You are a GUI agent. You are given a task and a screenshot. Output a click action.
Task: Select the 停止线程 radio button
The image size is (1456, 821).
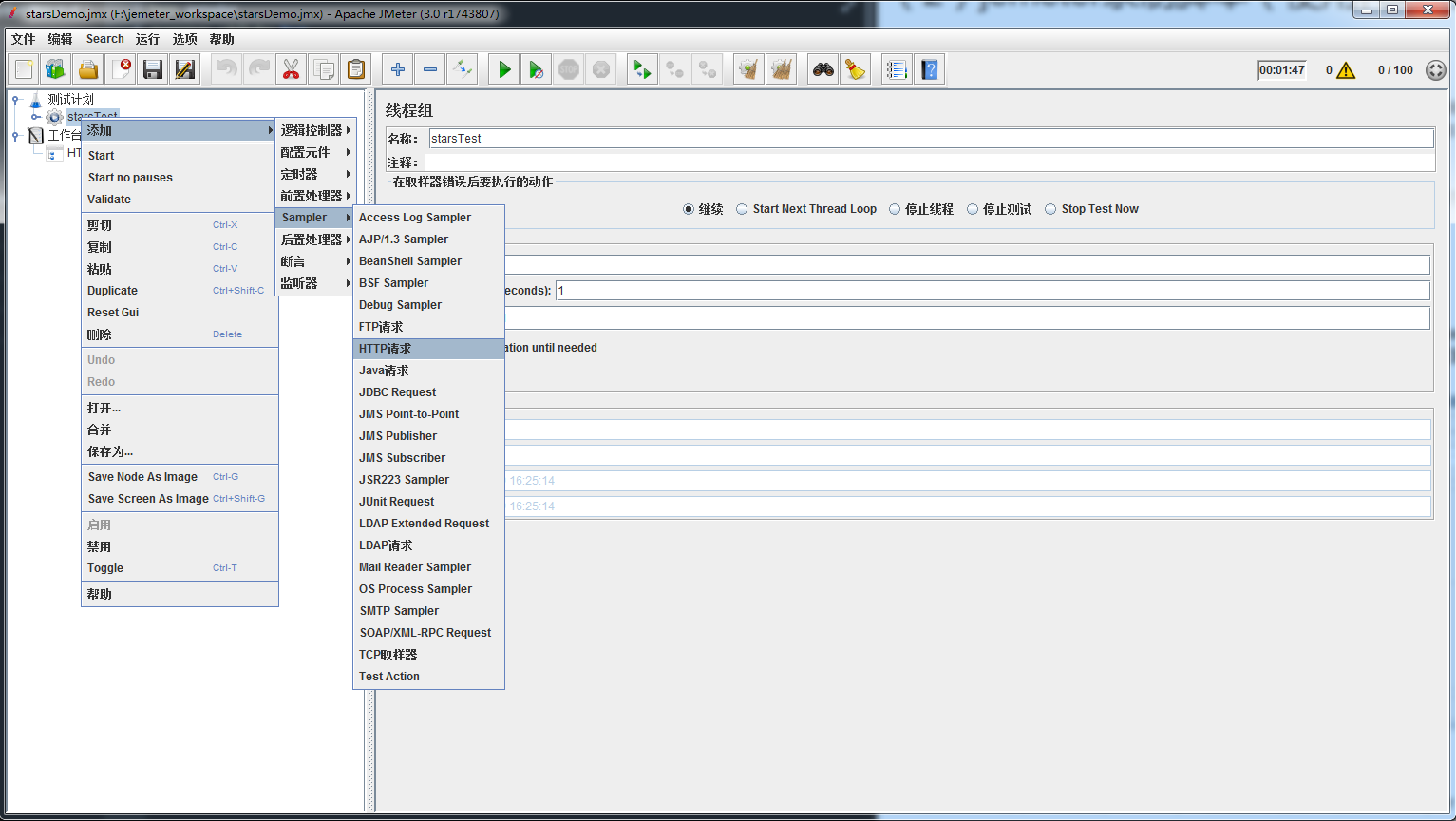tap(895, 209)
